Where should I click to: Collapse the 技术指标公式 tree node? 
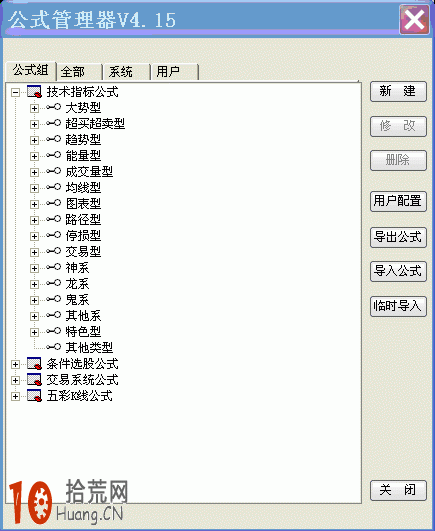(15, 92)
